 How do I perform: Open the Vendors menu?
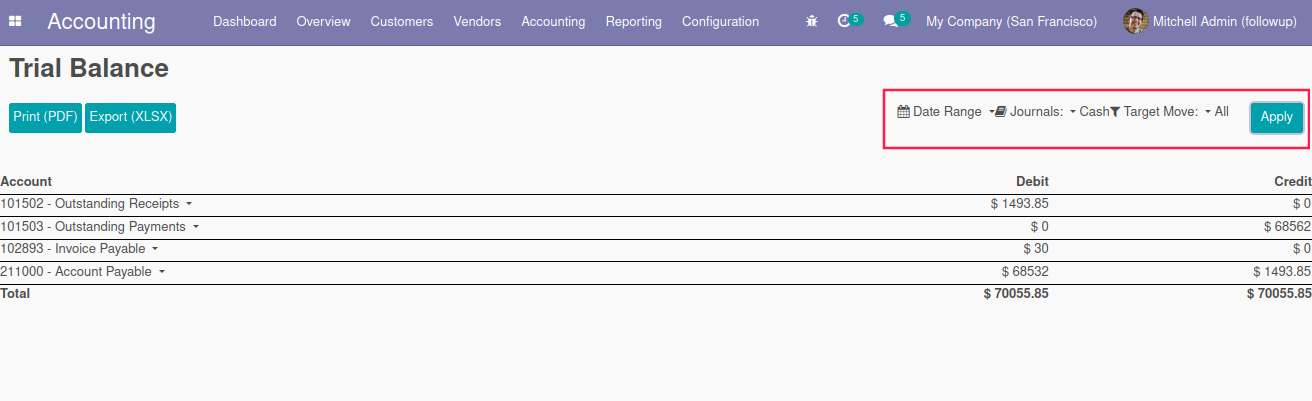[x=477, y=21]
